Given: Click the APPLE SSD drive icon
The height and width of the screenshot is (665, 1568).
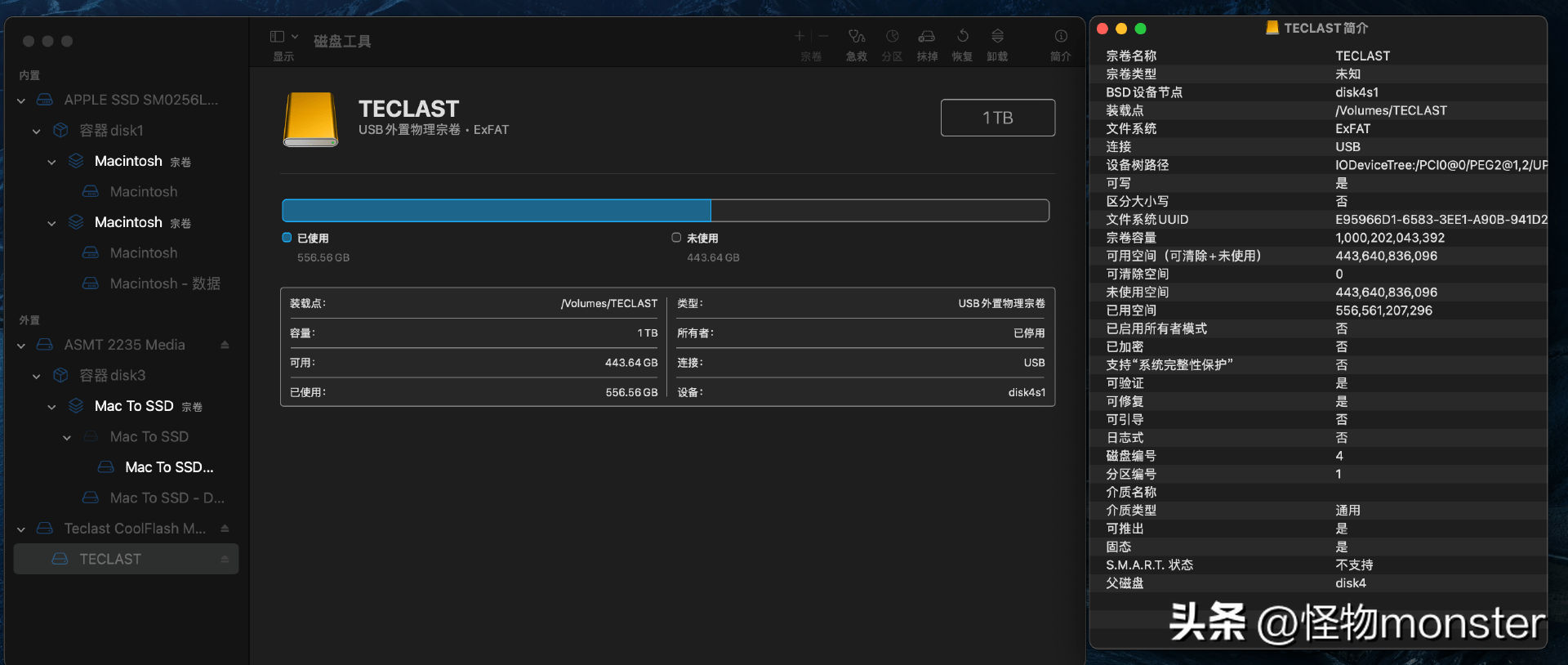Looking at the screenshot, I should (x=45, y=100).
